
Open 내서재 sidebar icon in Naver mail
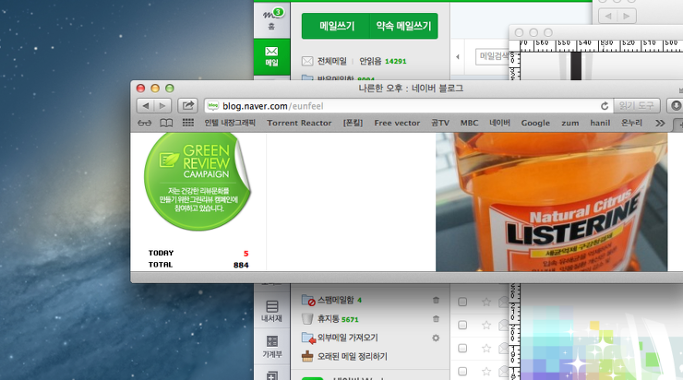pos(272,311)
